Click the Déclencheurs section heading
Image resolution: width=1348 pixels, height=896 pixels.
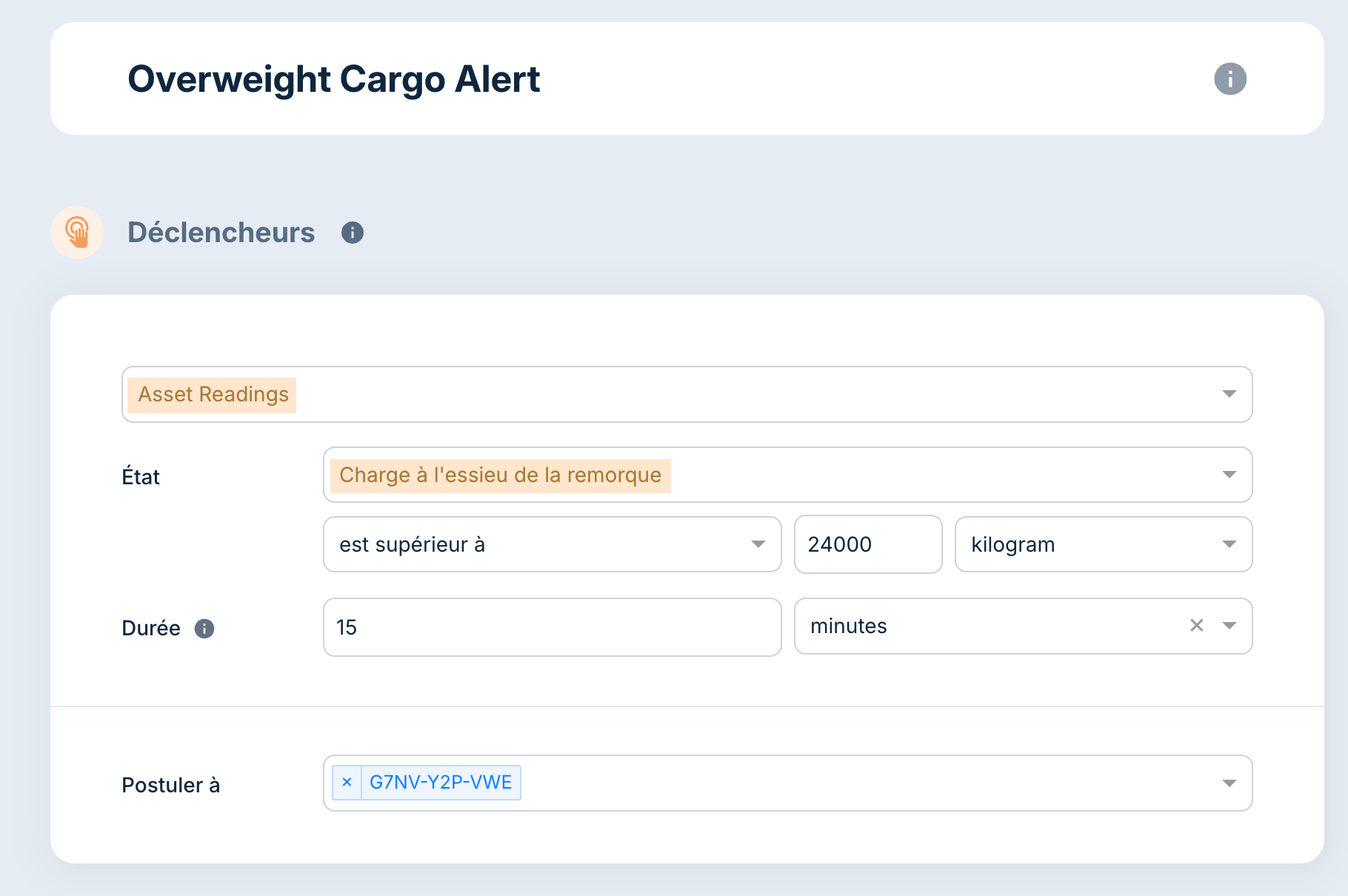(x=221, y=233)
